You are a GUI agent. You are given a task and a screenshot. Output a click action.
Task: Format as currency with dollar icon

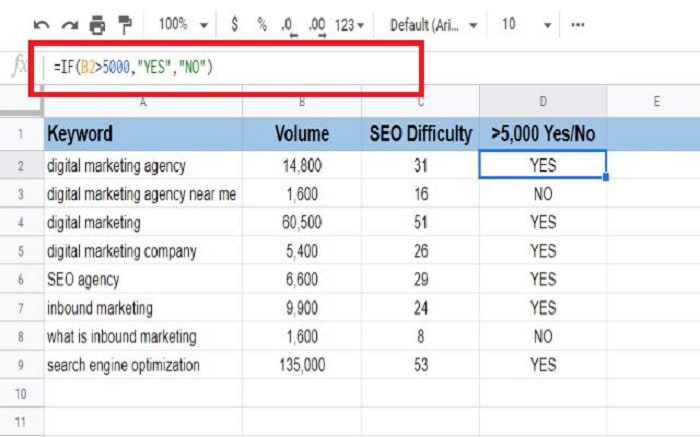pyautogui.click(x=234, y=24)
